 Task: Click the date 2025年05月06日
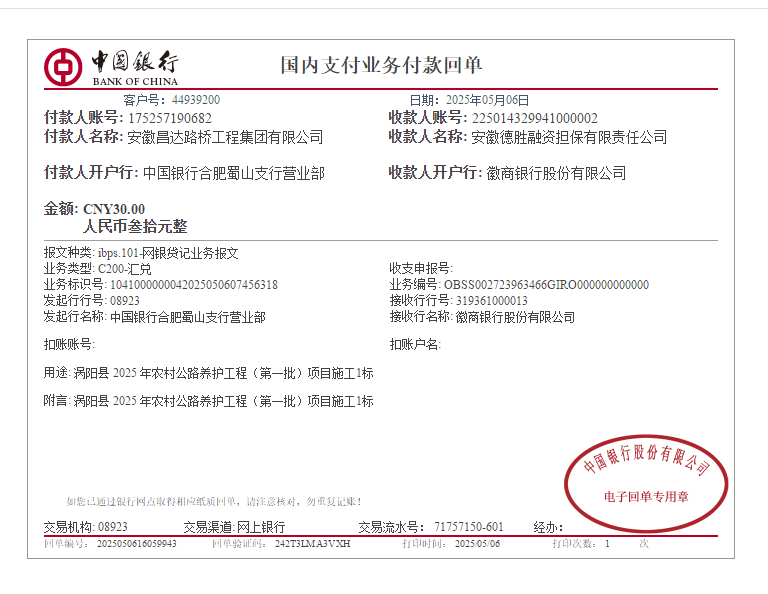click(486, 100)
